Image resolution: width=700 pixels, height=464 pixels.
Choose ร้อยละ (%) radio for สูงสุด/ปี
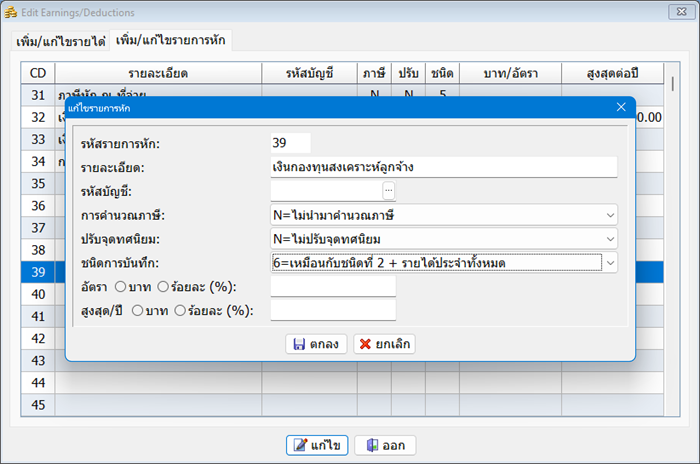(x=181, y=311)
